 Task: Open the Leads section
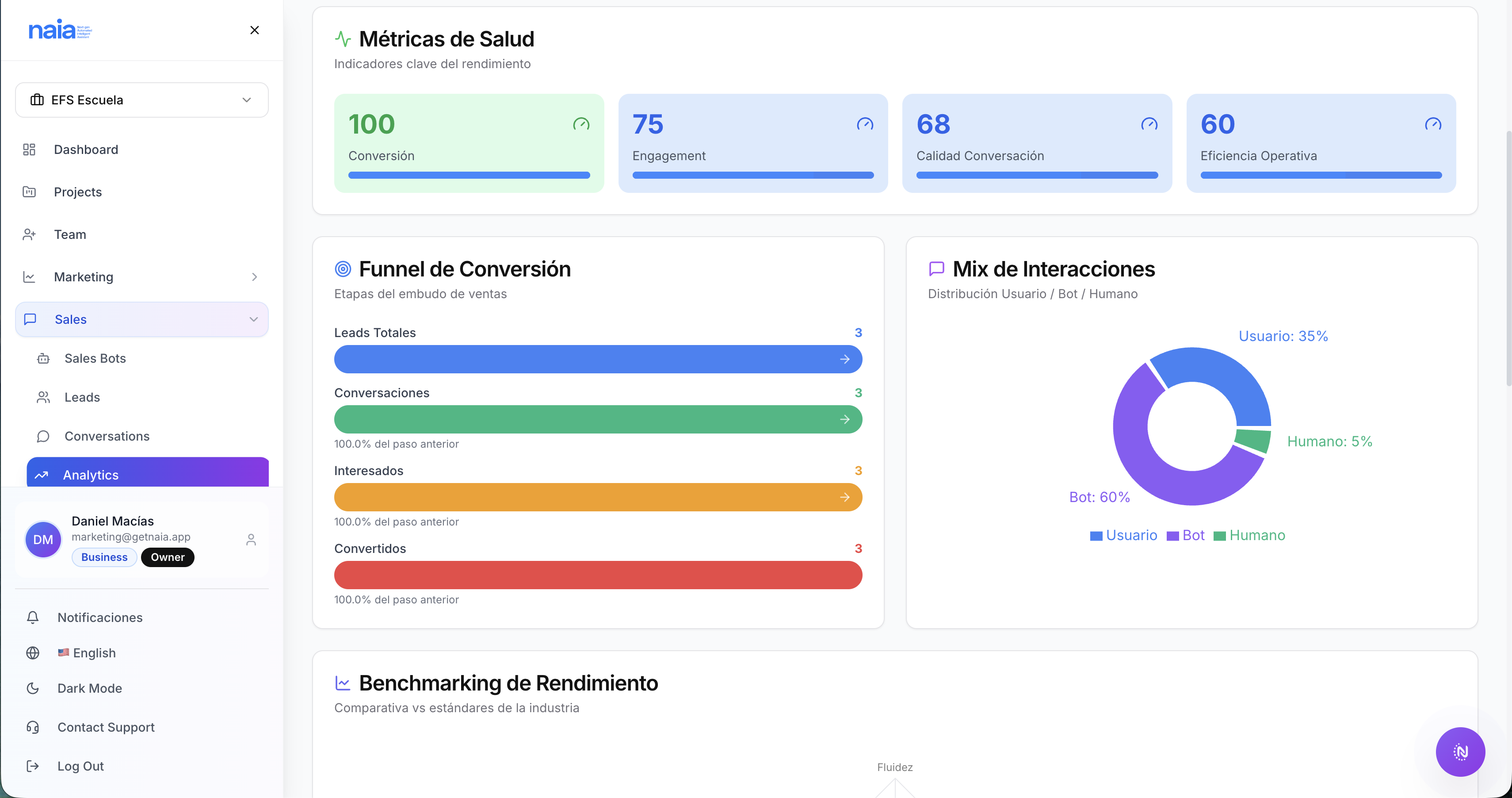click(82, 397)
